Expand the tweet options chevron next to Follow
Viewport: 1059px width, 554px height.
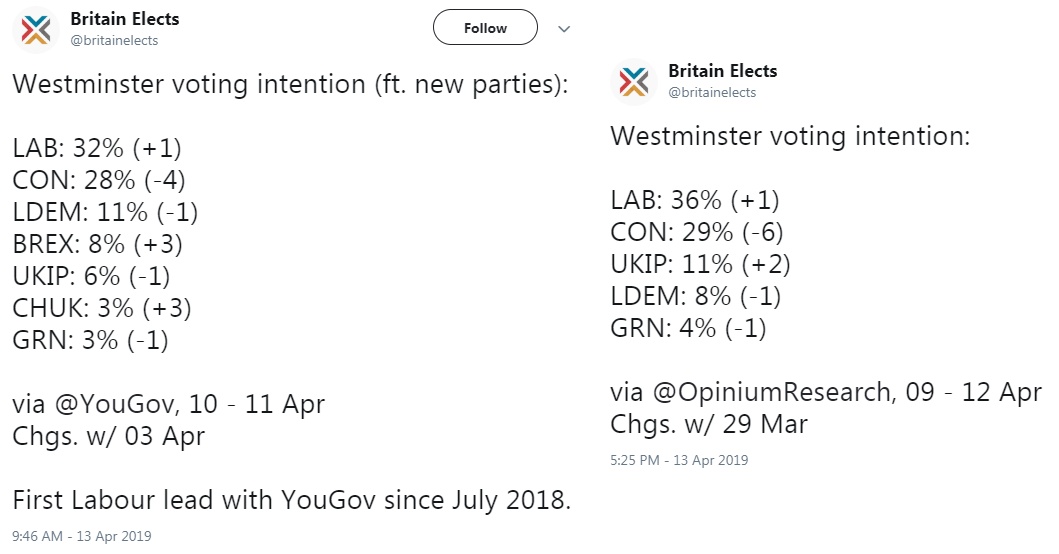point(564,28)
